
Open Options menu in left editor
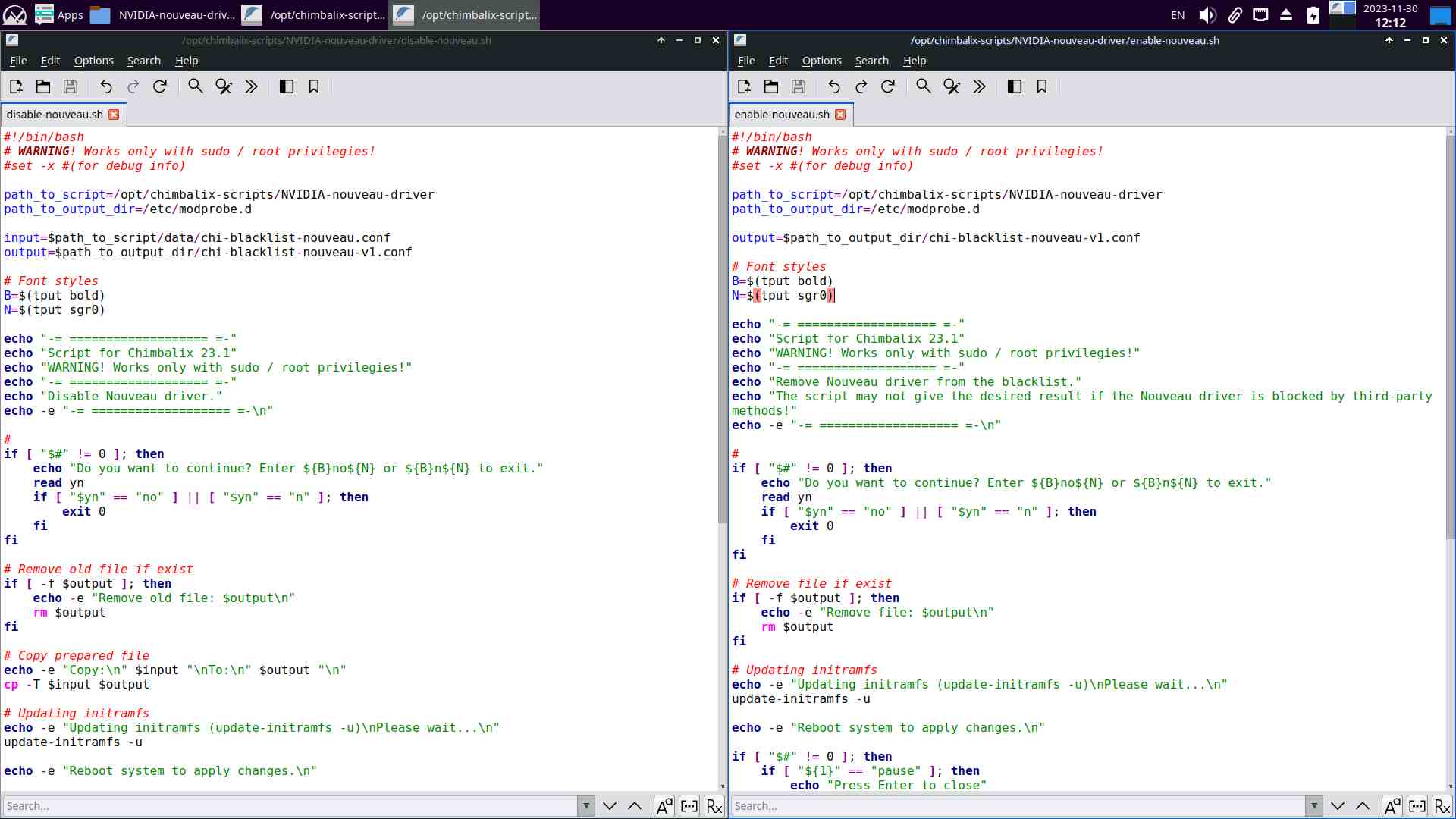click(93, 61)
